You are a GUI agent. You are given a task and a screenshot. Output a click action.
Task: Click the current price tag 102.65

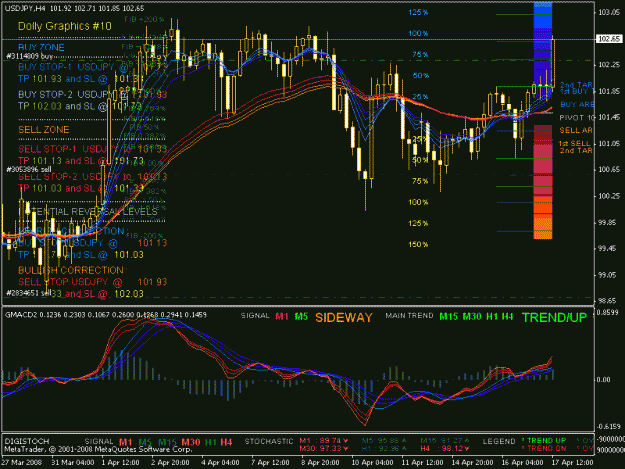(609, 39)
